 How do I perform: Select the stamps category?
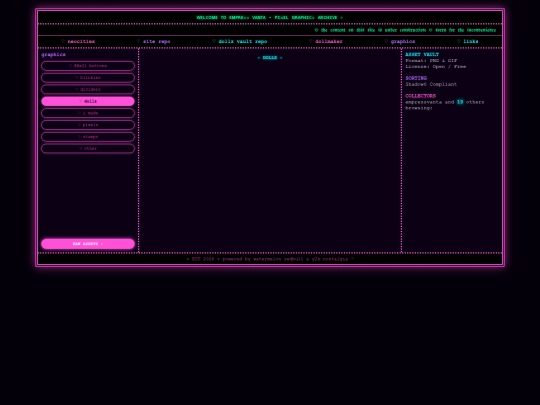coord(88,137)
